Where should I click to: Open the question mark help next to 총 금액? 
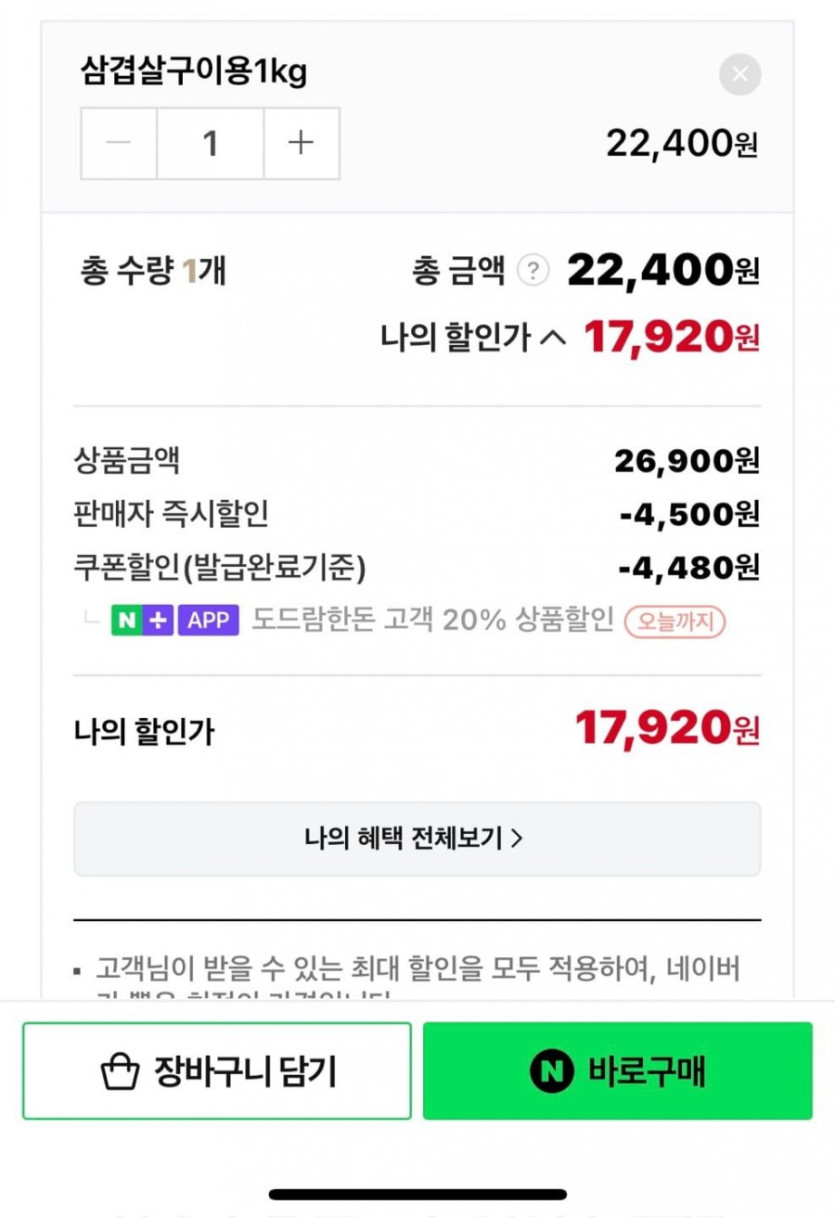tap(533, 270)
